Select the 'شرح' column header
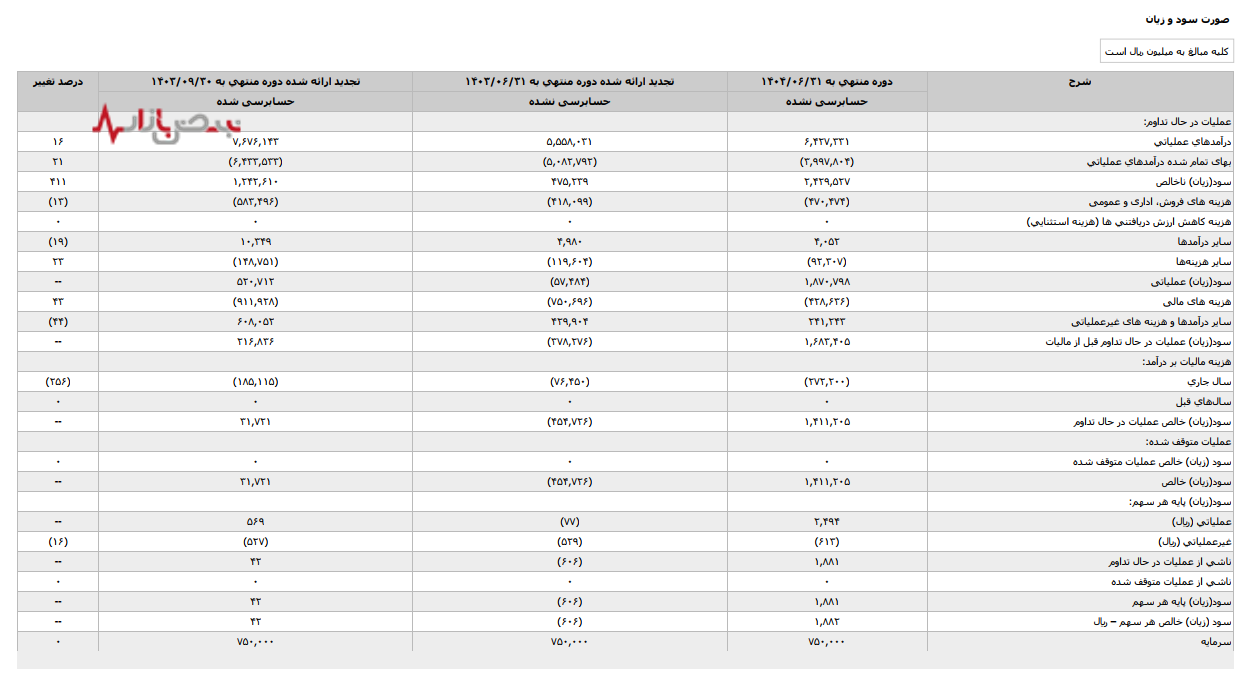The image size is (1249, 689). tap(1079, 81)
